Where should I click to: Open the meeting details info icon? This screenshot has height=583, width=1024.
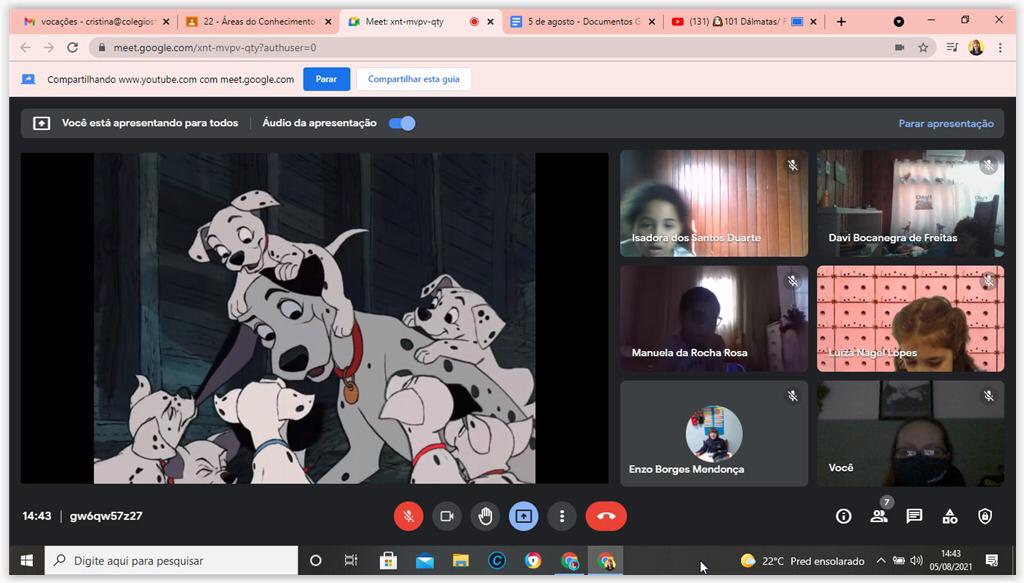(843, 516)
